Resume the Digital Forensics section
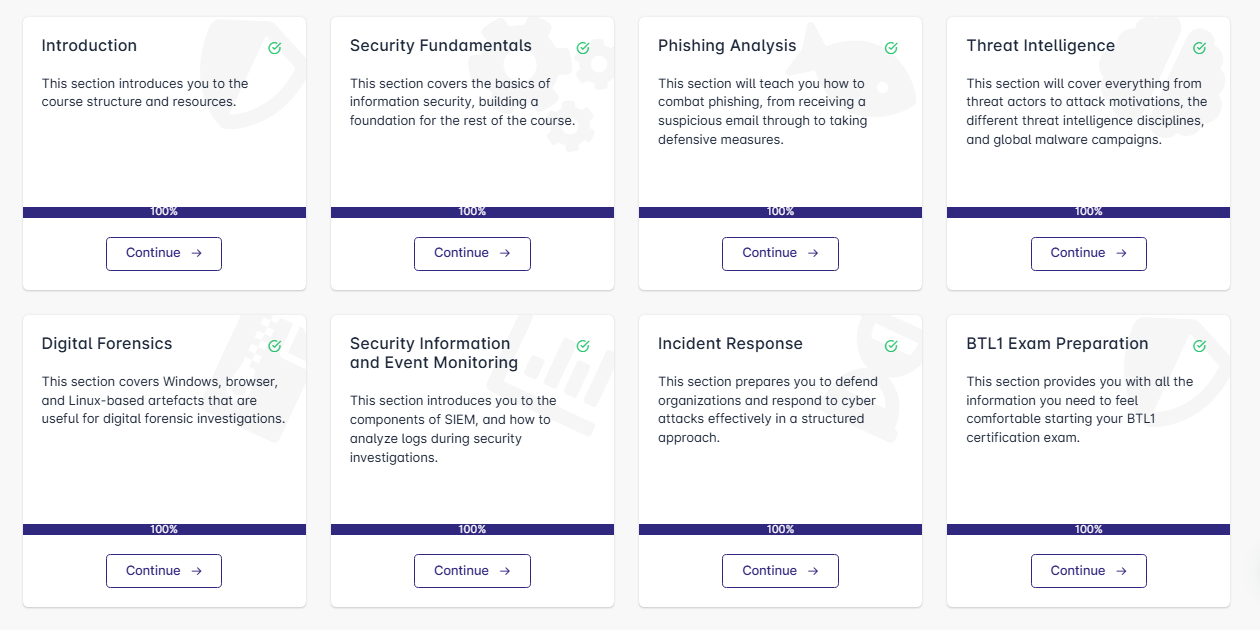The height and width of the screenshot is (630, 1260). tap(164, 571)
